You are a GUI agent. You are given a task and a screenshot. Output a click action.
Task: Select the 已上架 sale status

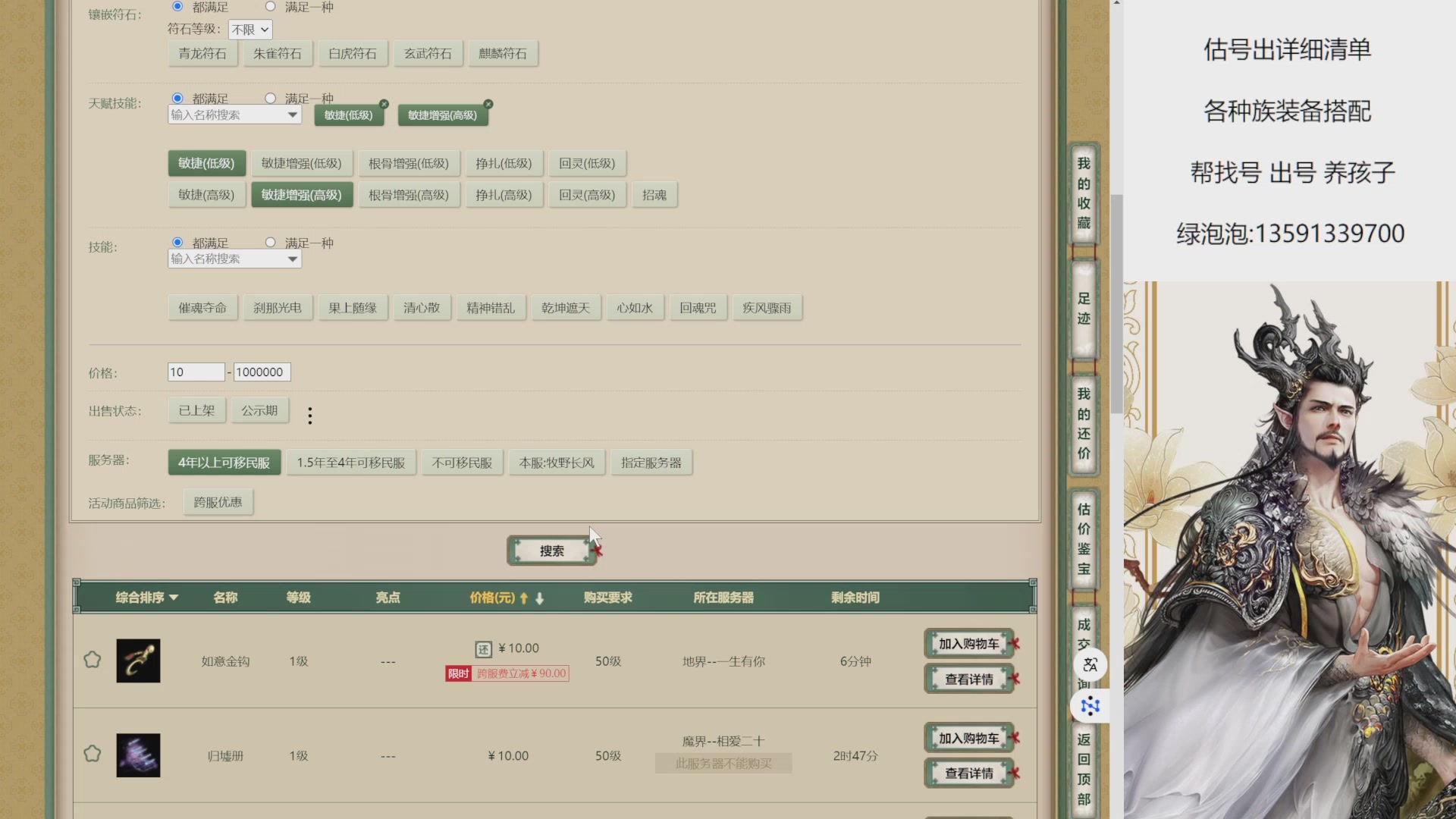(196, 410)
